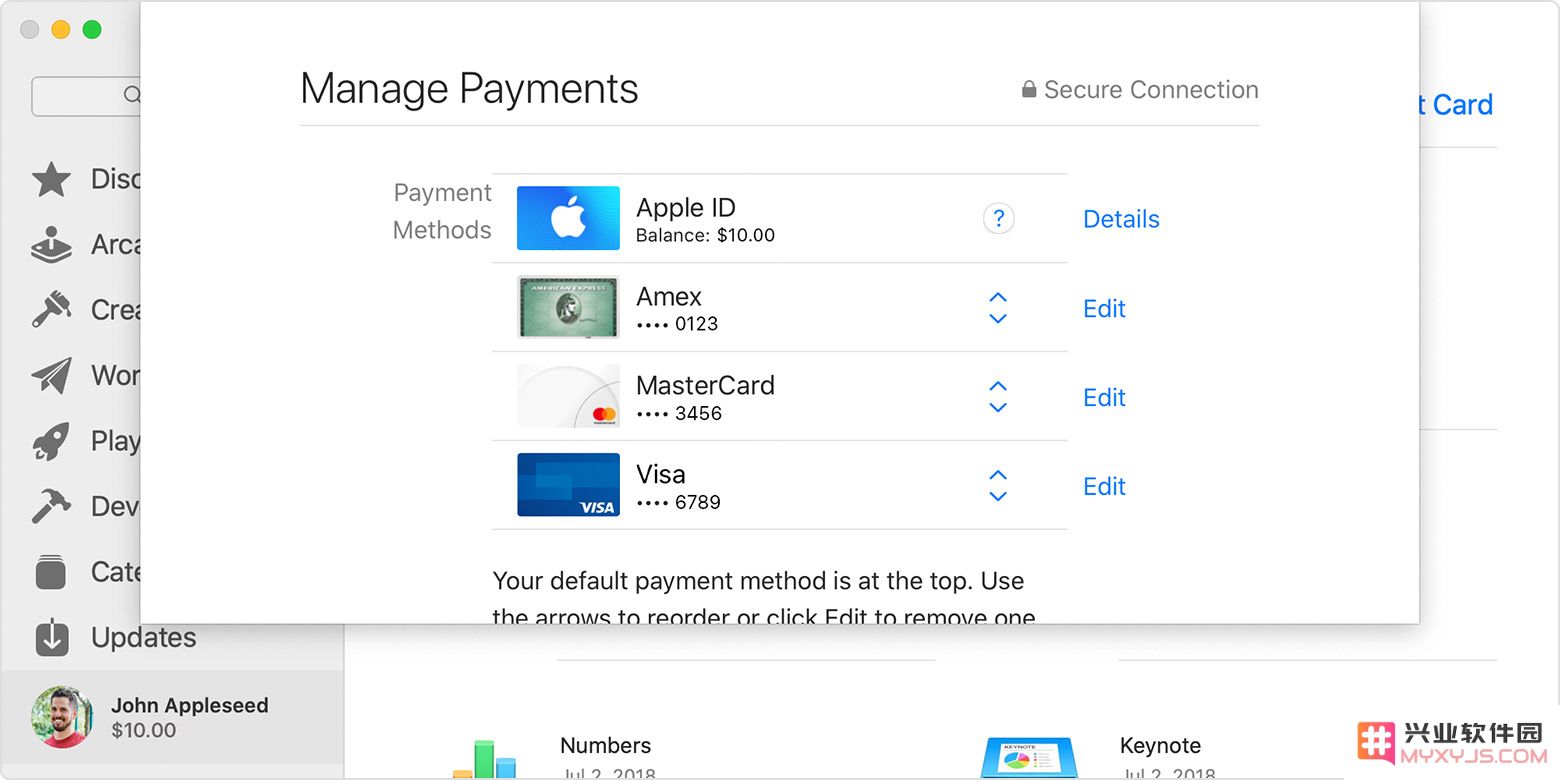
Task: Open Work via the paper plane icon
Action: click(51, 376)
